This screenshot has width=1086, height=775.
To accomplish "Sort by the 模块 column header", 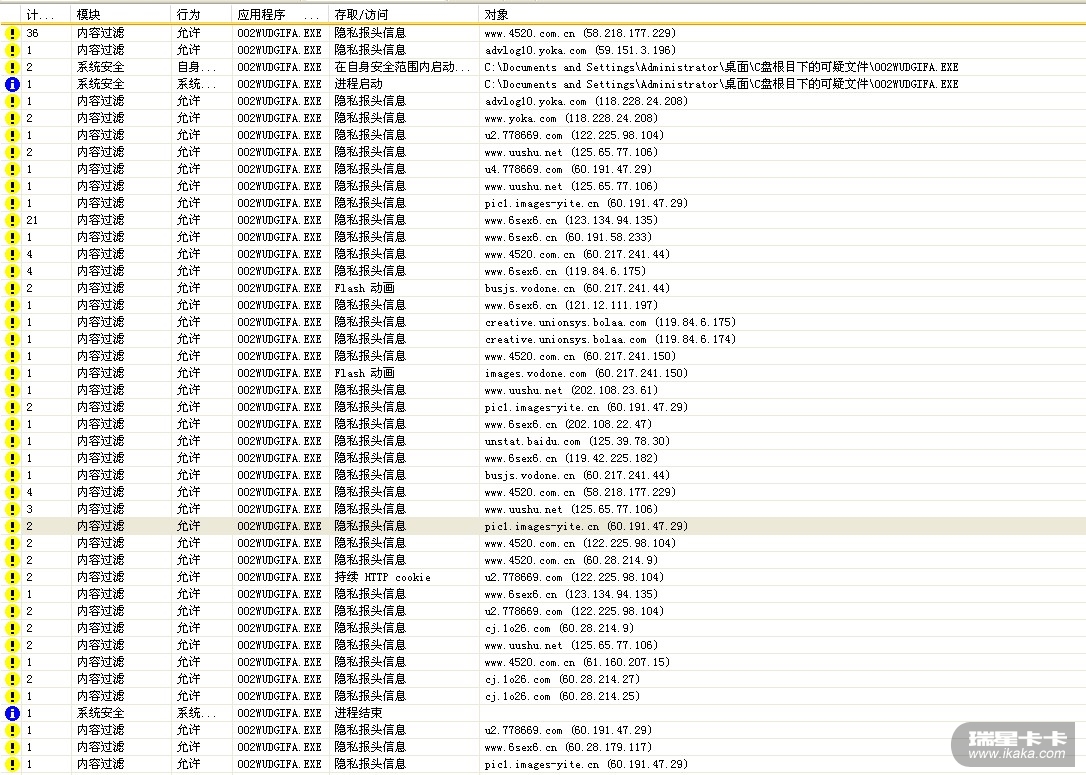I will tap(120, 14).
